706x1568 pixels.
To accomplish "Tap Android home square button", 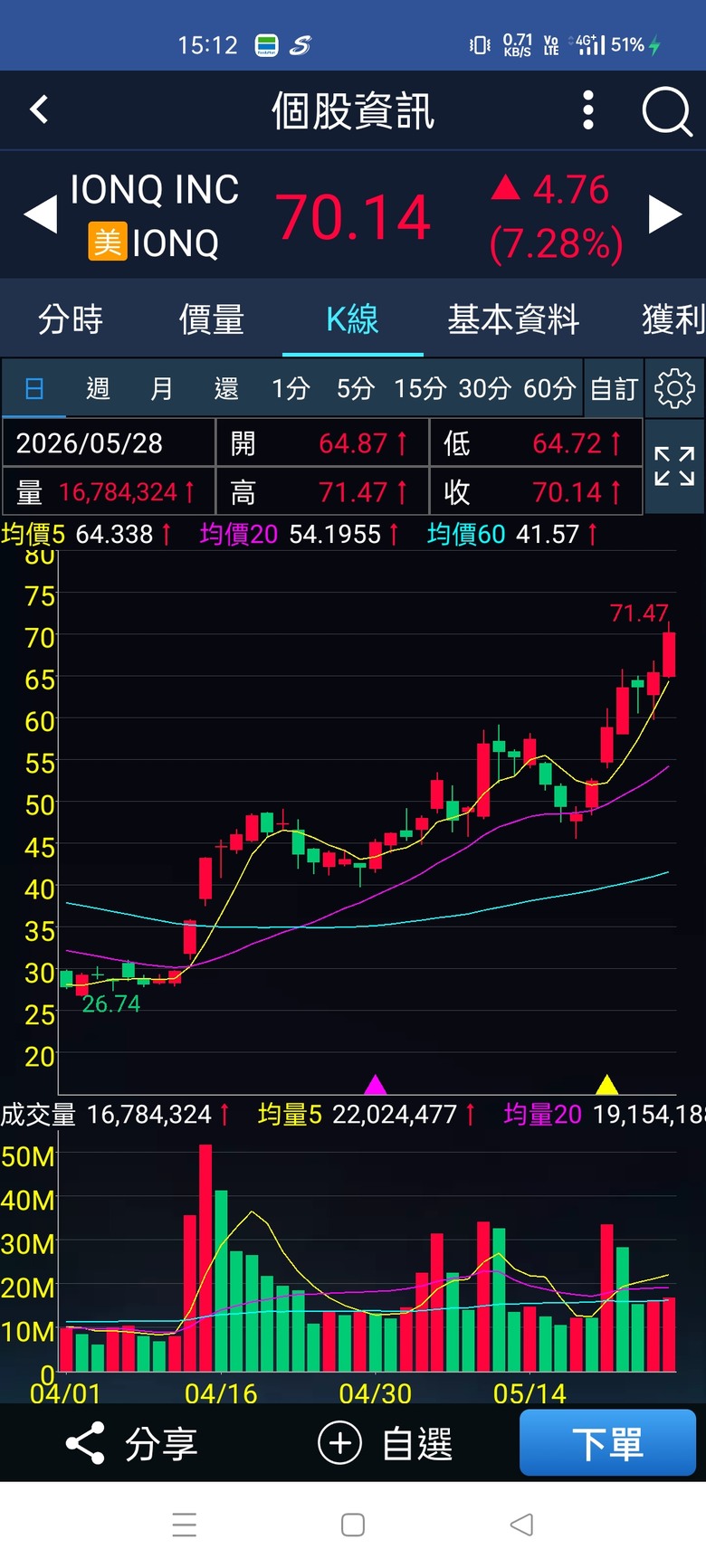I will pyautogui.click(x=353, y=1525).
